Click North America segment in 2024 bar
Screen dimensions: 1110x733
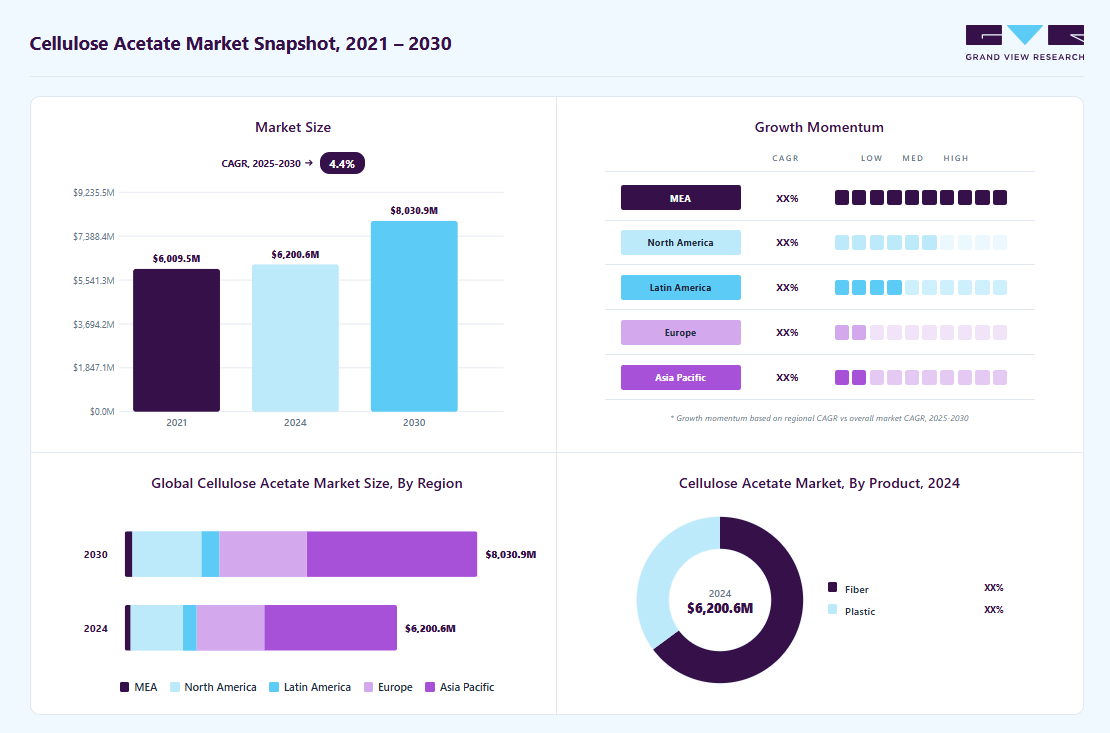tap(156, 627)
